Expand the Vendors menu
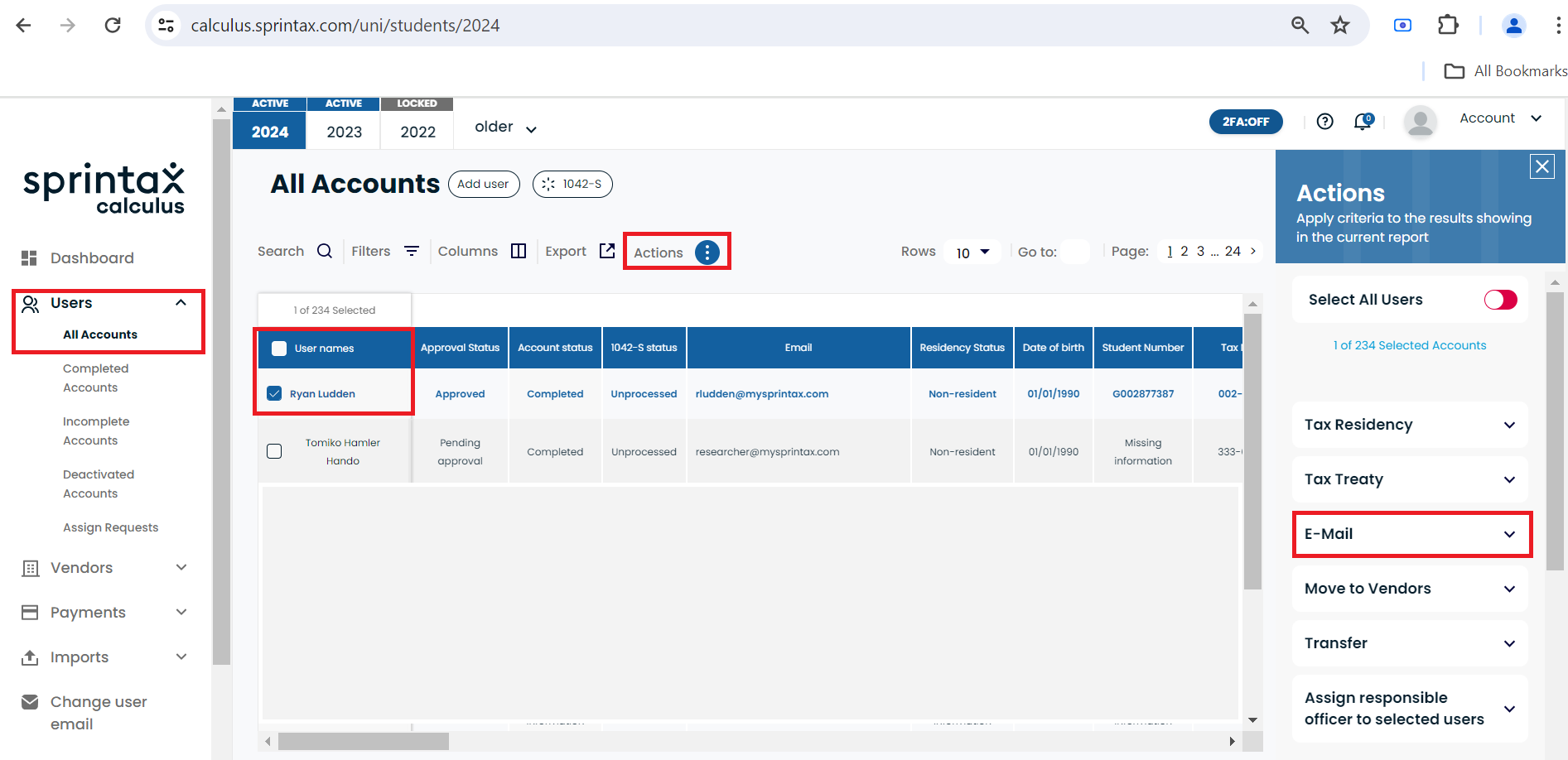 (x=105, y=568)
